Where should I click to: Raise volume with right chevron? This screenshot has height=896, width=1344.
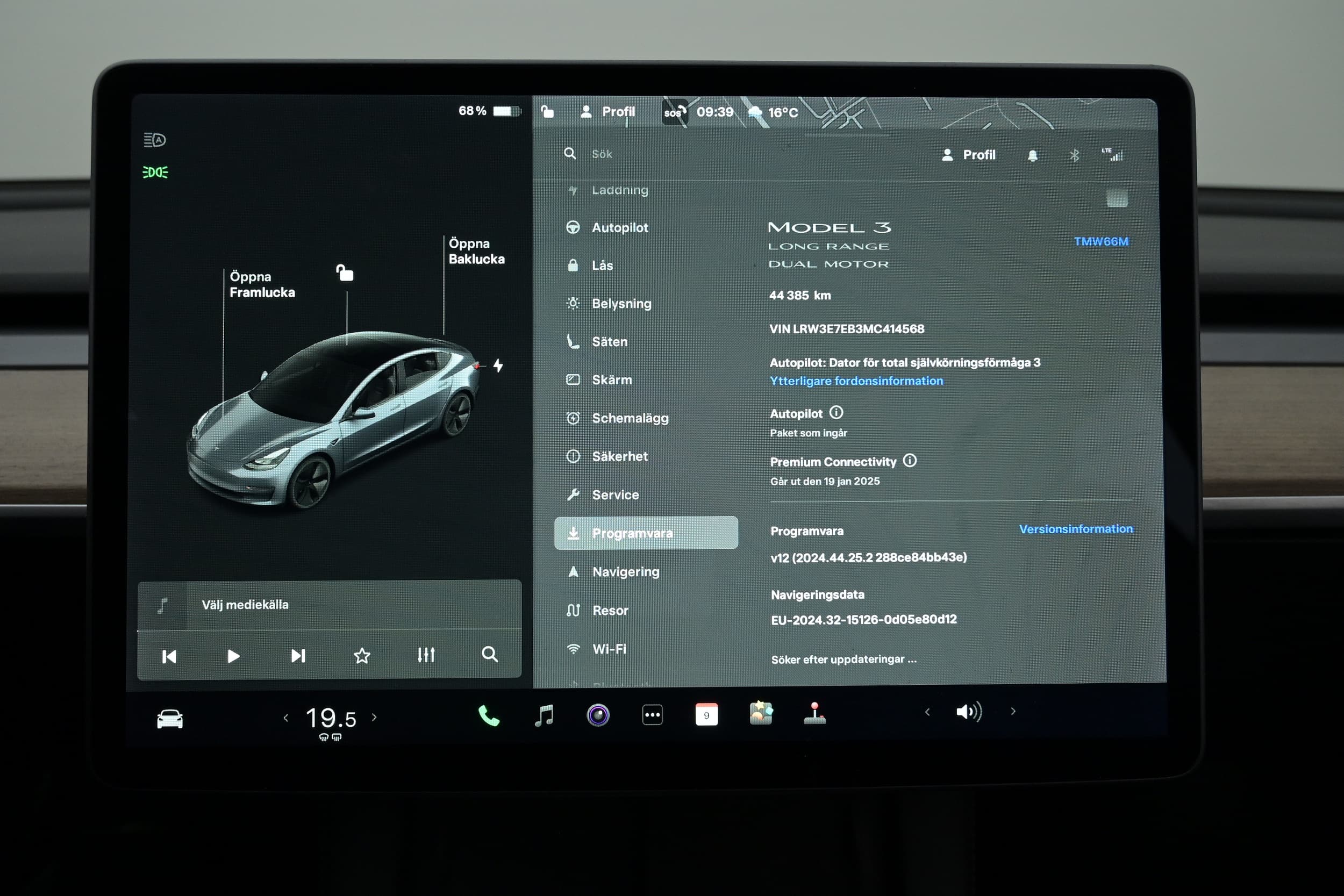[x=1013, y=712]
